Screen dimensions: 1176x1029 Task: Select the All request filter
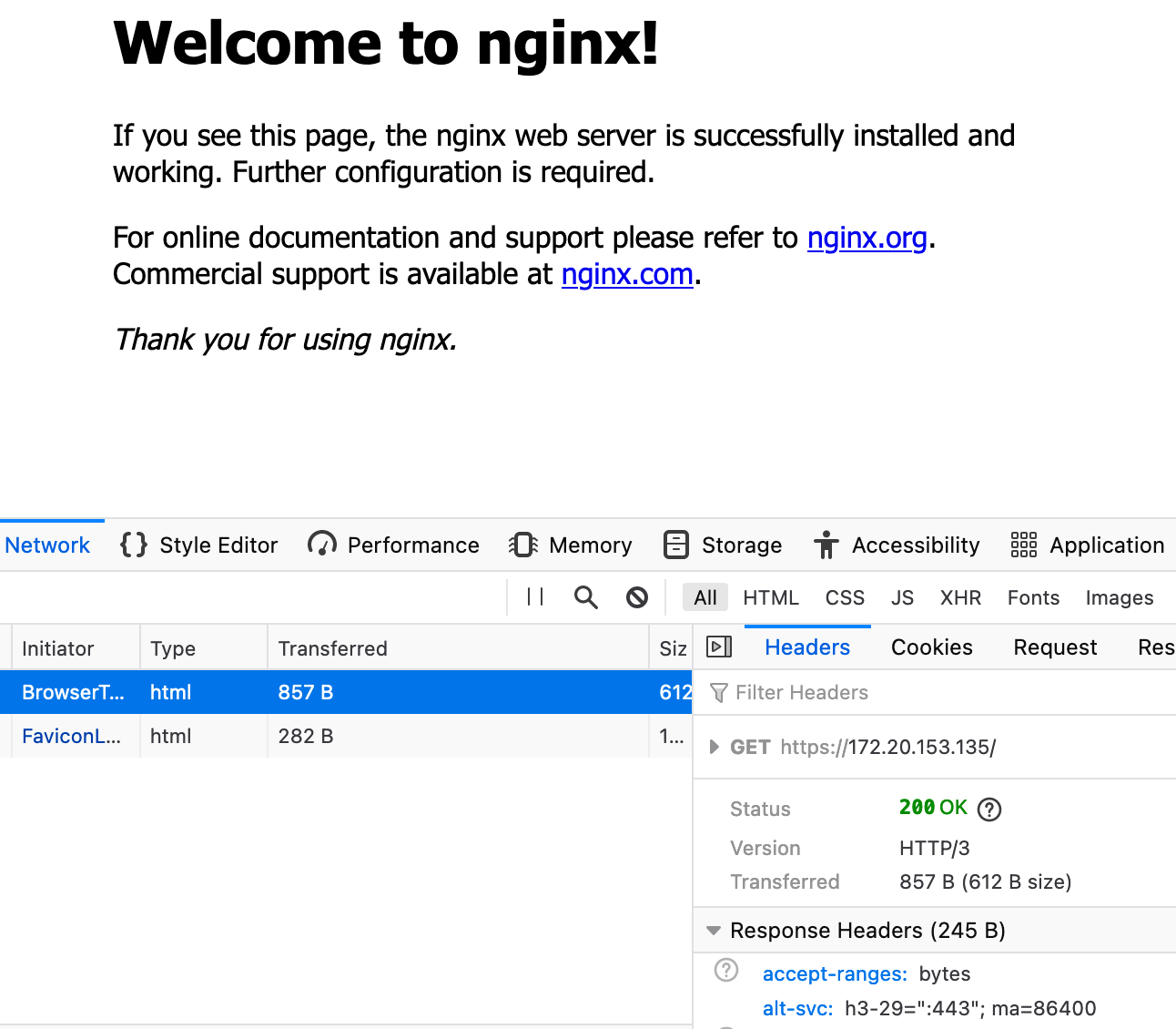point(705,597)
